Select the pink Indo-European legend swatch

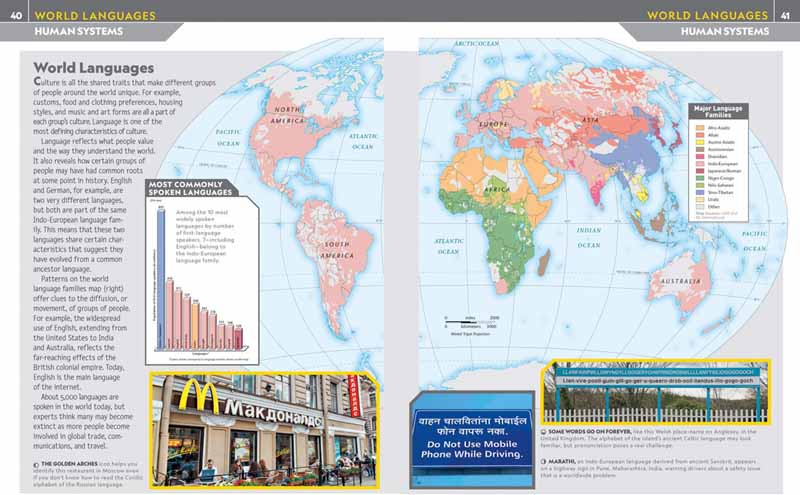click(x=700, y=164)
